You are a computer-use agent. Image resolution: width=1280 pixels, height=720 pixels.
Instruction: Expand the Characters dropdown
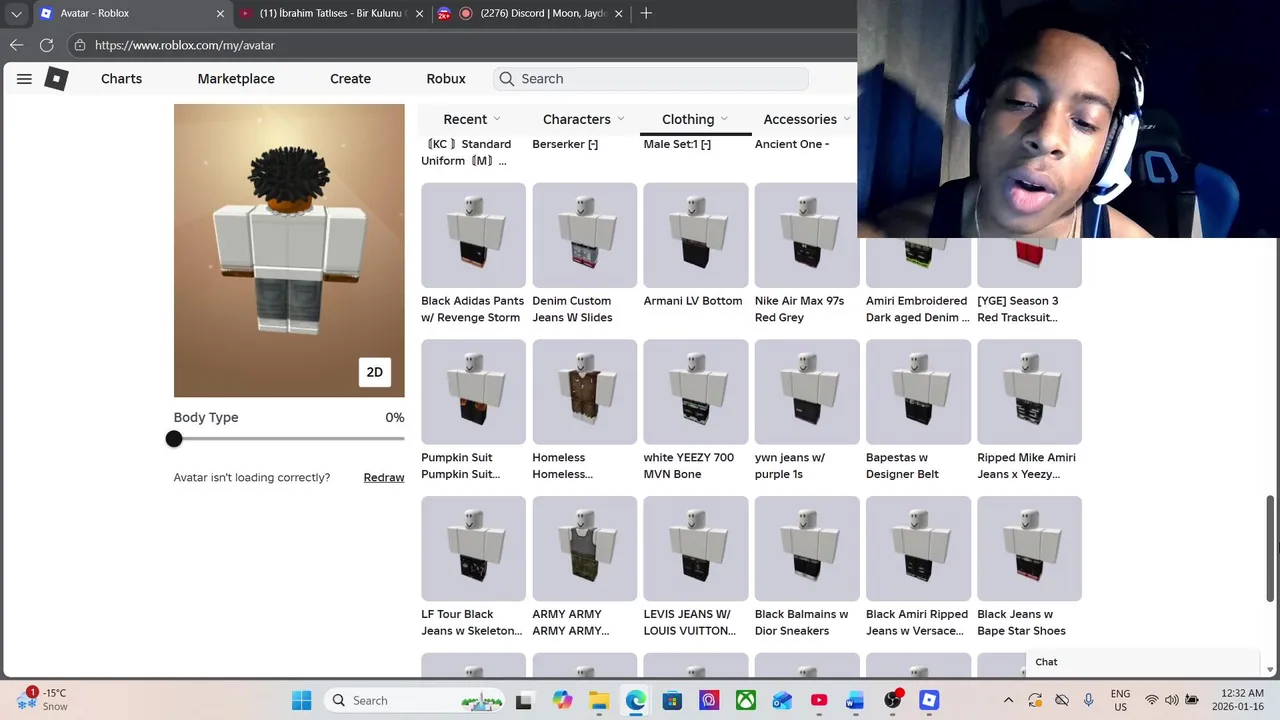click(x=584, y=119)
